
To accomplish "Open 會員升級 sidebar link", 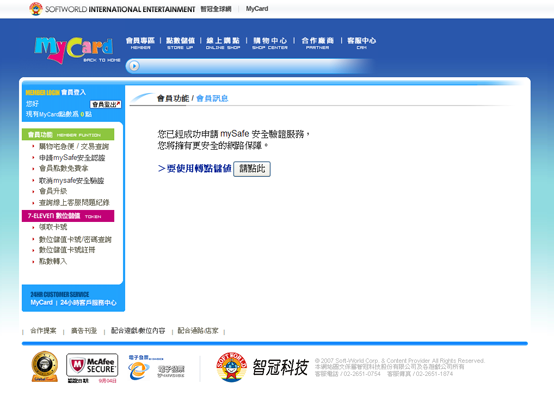I will point(53,191).
